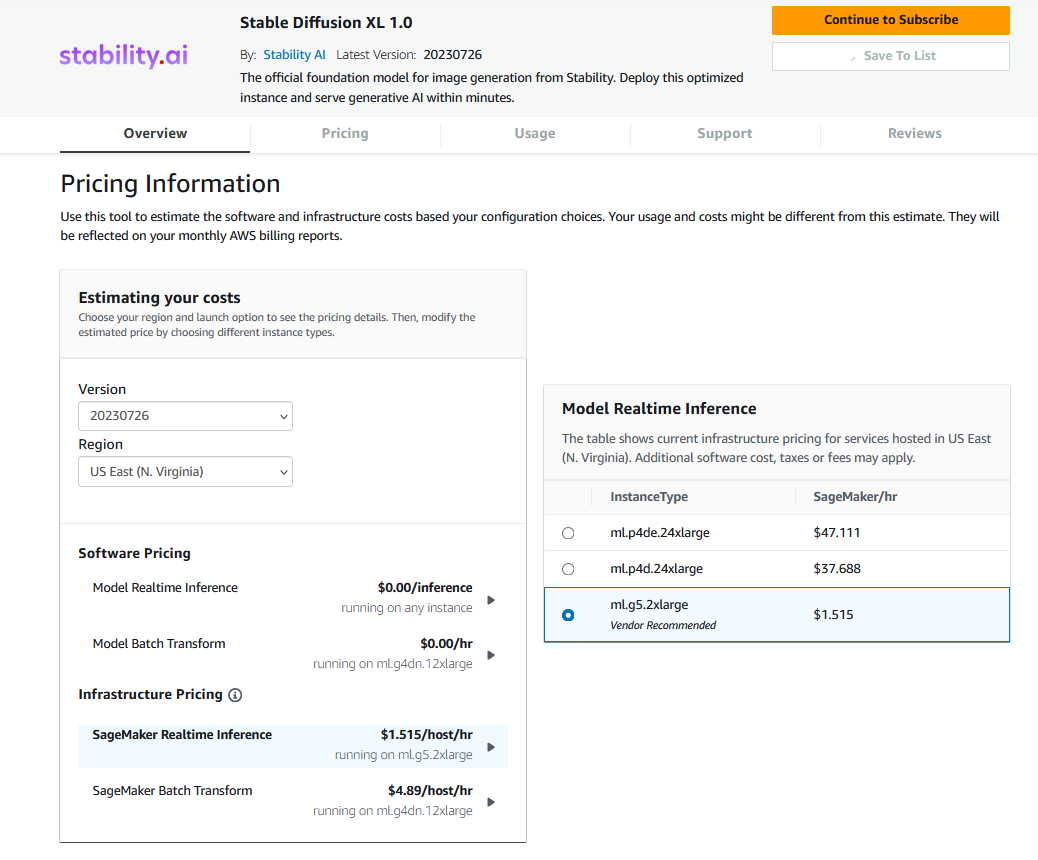Expand Model Batch Transform software pricing arrow
The image size is (1038, 860).
(x=491, y=655)
